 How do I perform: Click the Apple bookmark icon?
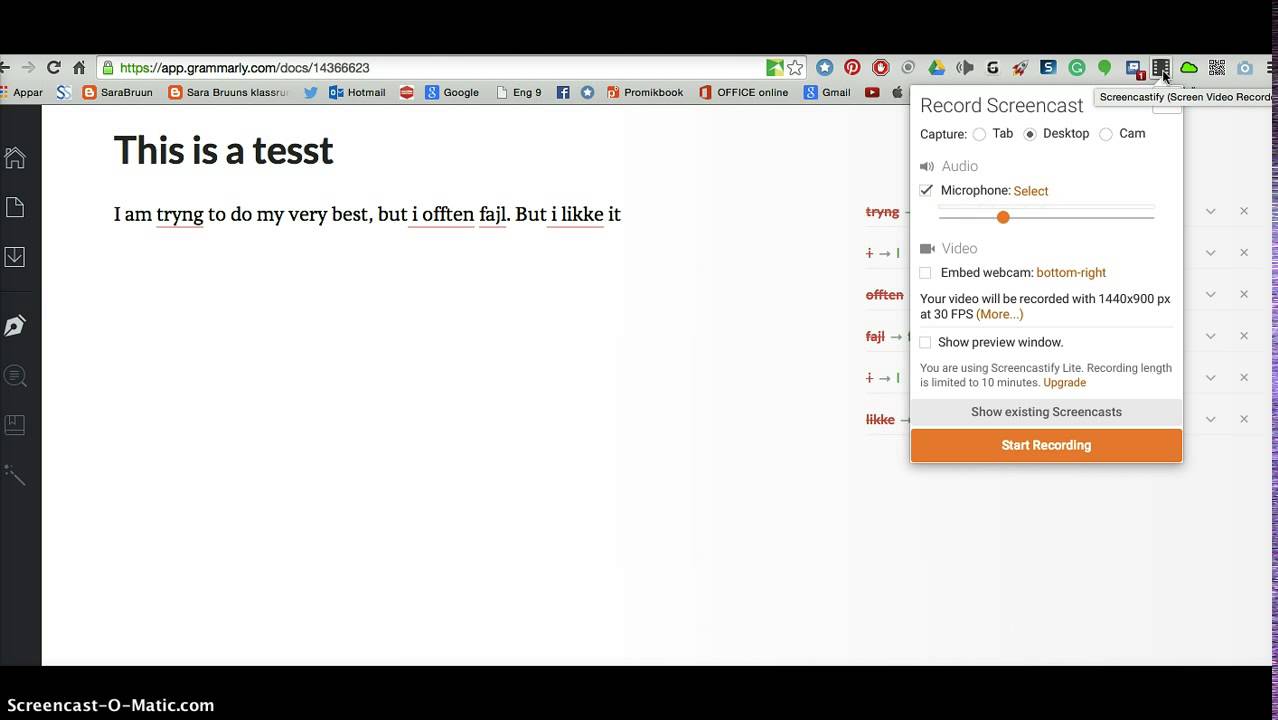click(898, 92)
